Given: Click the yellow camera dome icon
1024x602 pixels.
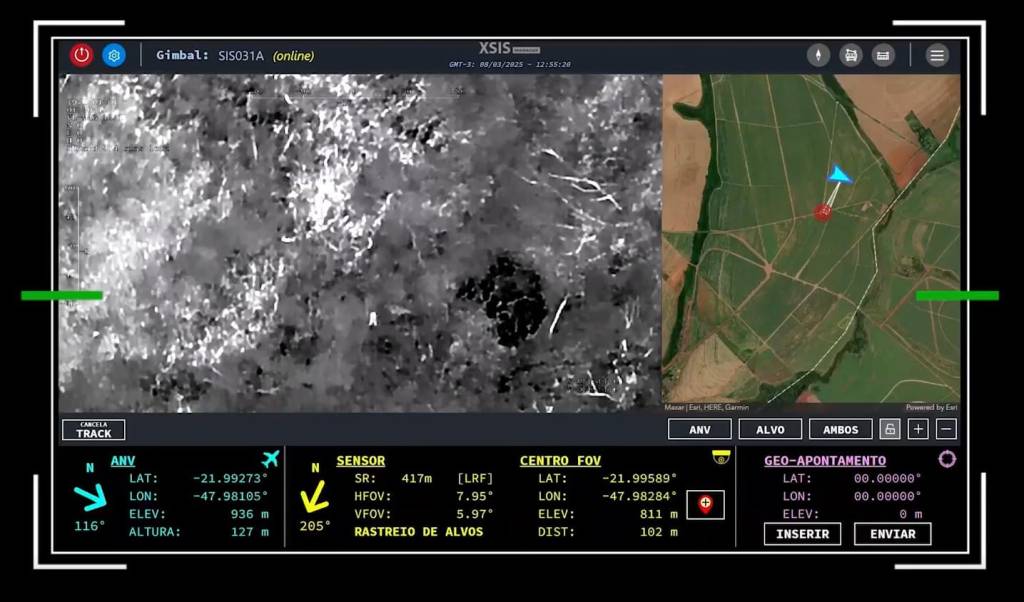Looking at the screenshot, I should [x=720, y=457].
